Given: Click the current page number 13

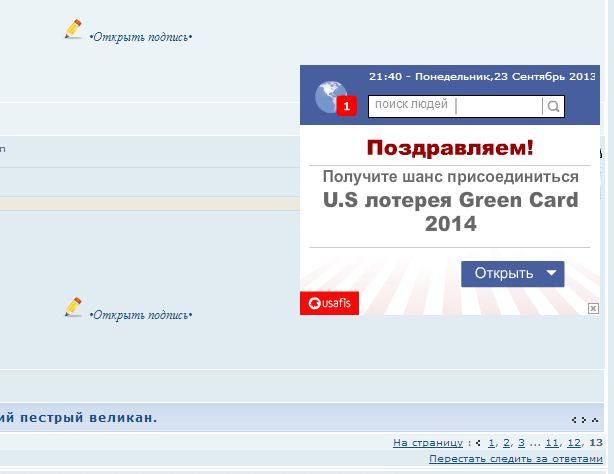Looking at the screenshot, I should pos(596,443).
